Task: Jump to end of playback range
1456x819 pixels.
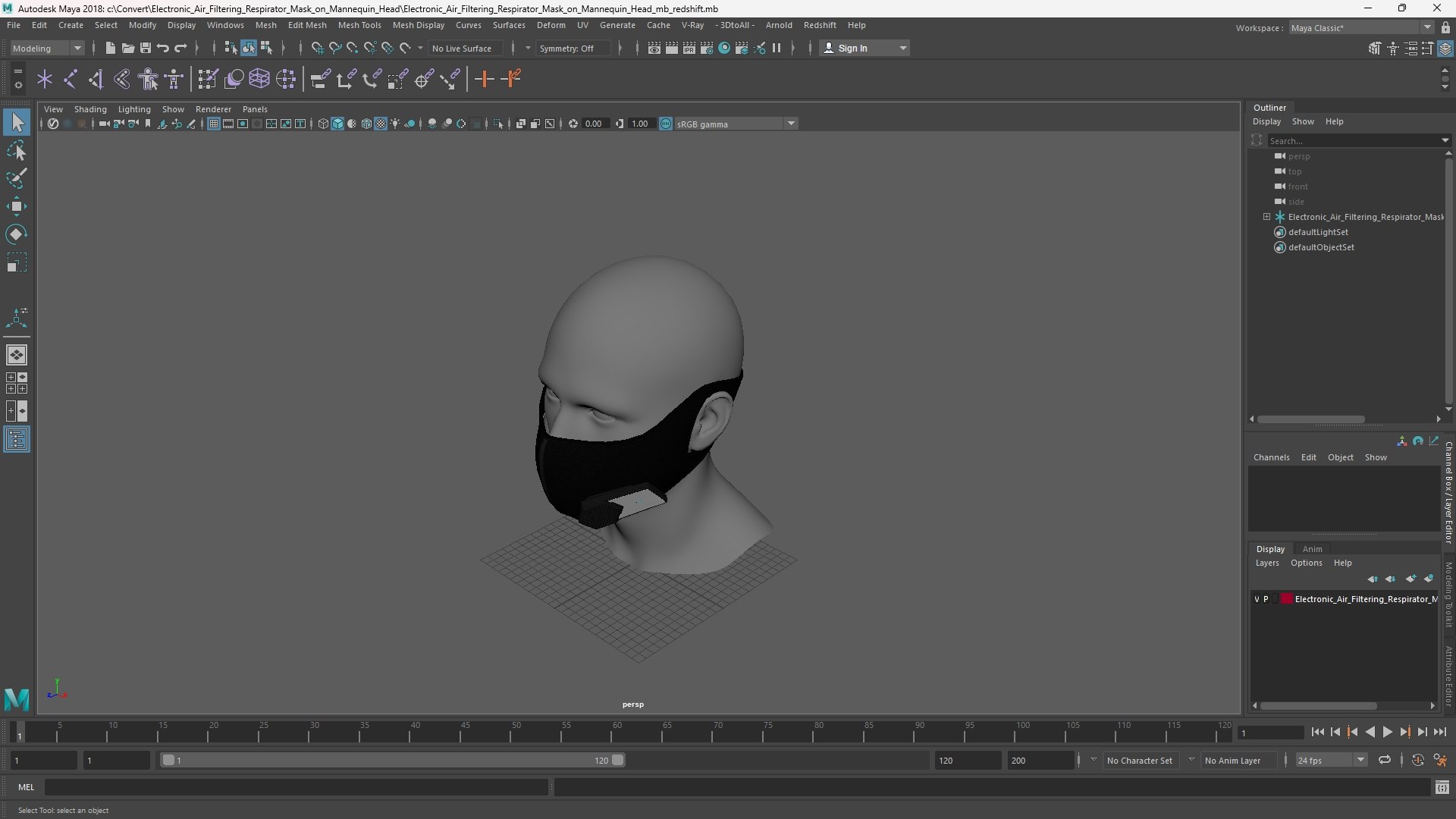Action: pos(1439,733)
